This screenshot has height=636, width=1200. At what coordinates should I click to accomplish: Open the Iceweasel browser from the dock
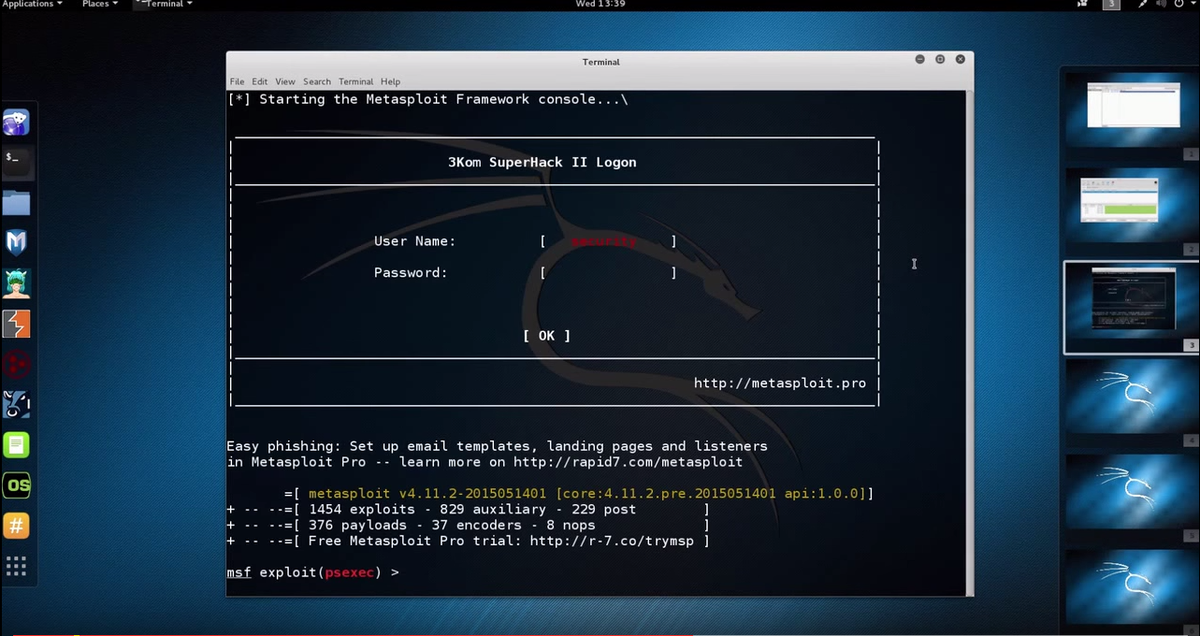[x=17, y=123]
